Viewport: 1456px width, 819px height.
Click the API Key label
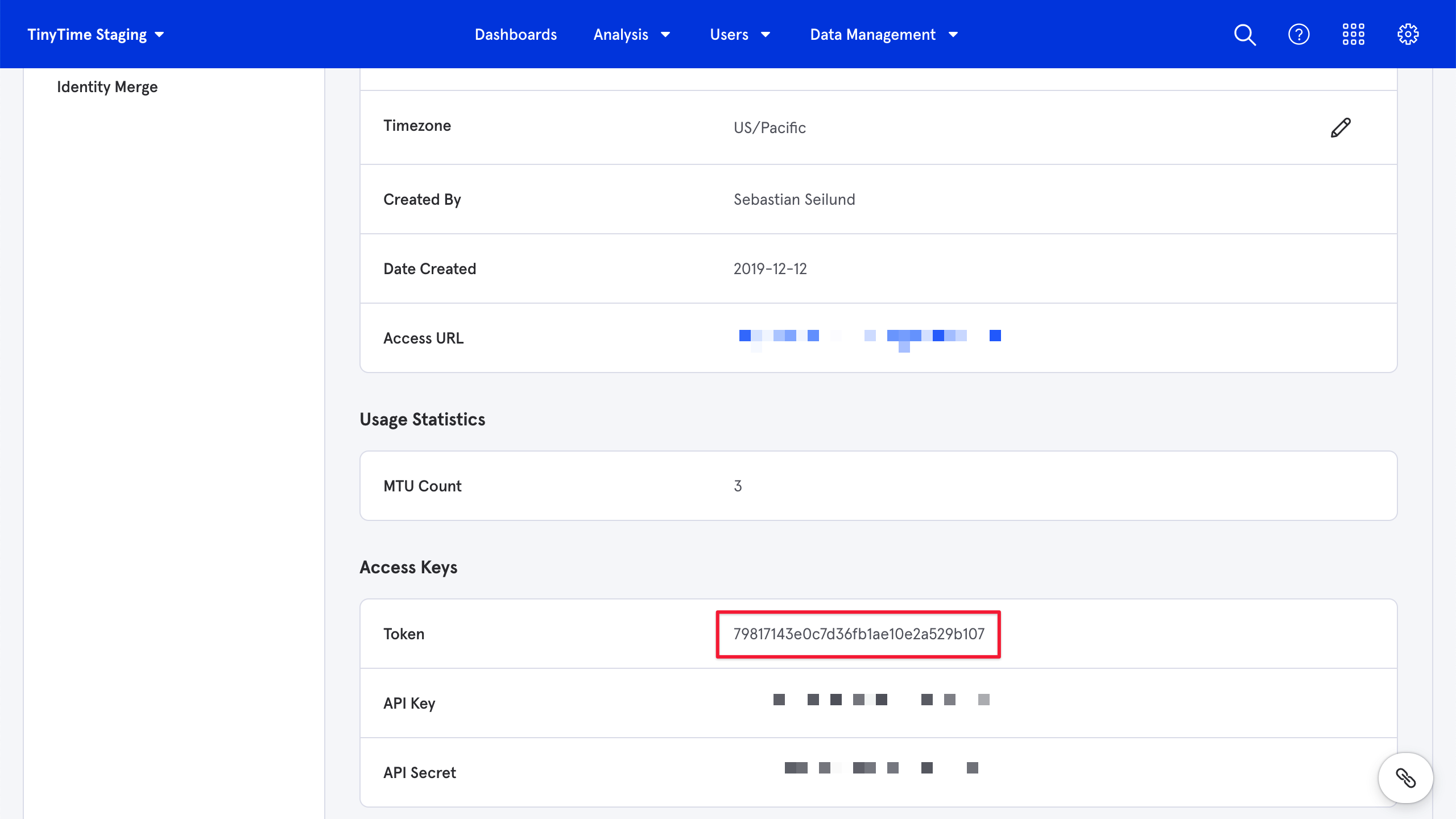tap(409, 704)
